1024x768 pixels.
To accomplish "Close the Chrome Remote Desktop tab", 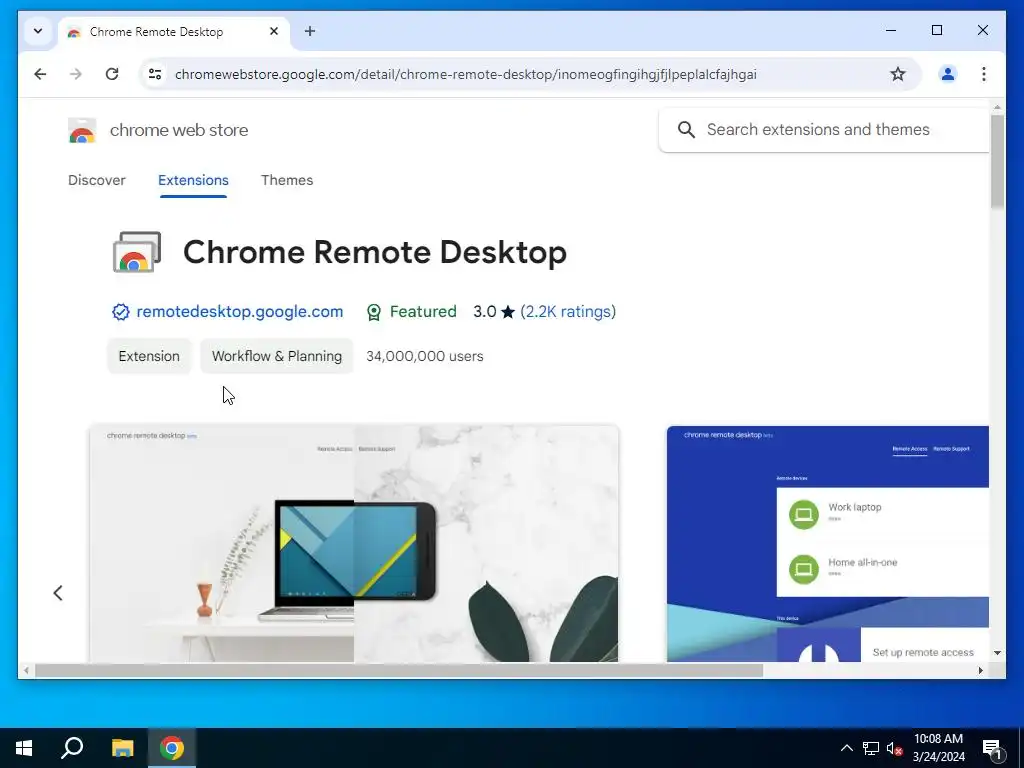I will (274, 31).
